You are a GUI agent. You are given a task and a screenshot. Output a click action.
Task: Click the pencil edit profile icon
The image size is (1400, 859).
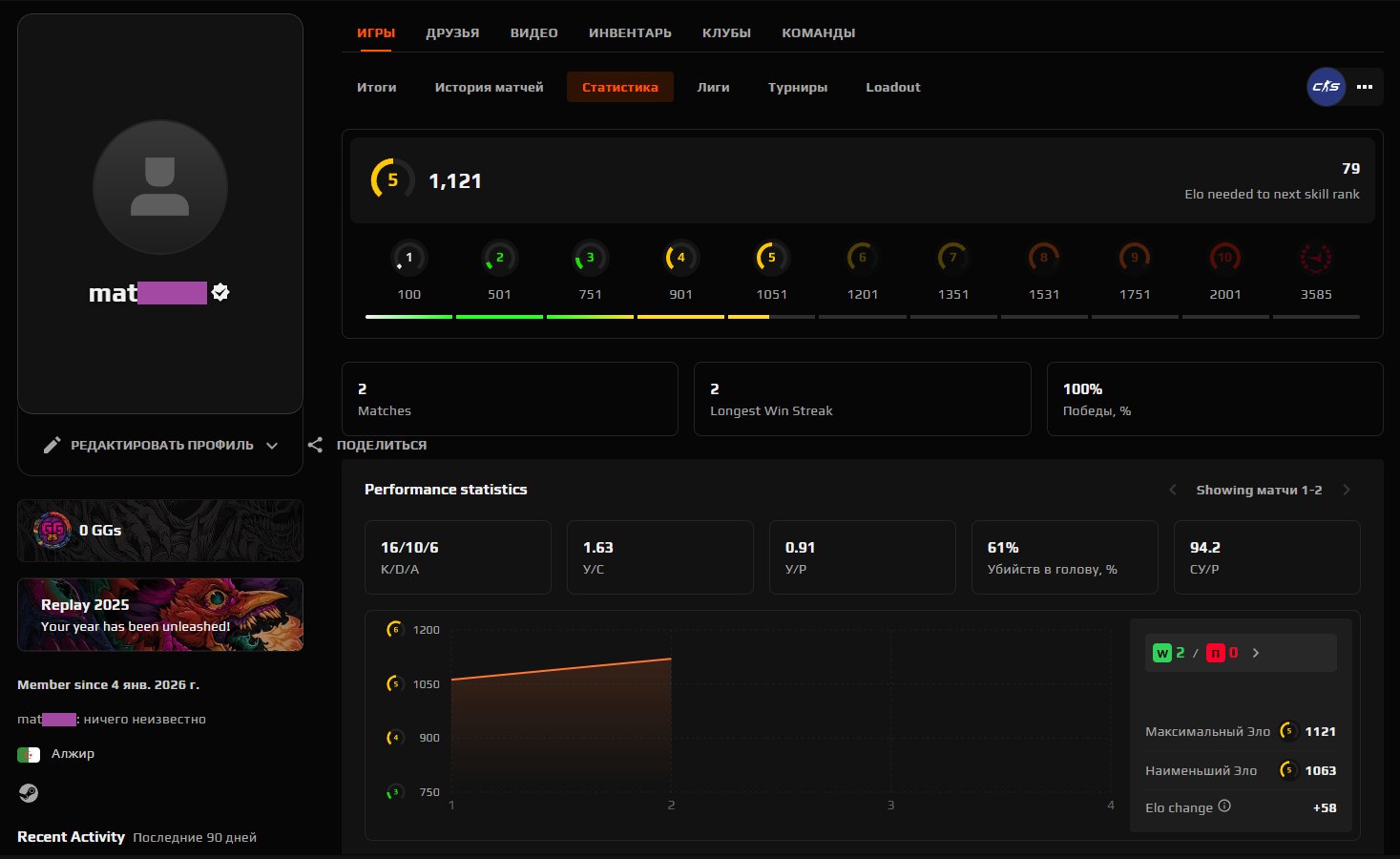52,445
